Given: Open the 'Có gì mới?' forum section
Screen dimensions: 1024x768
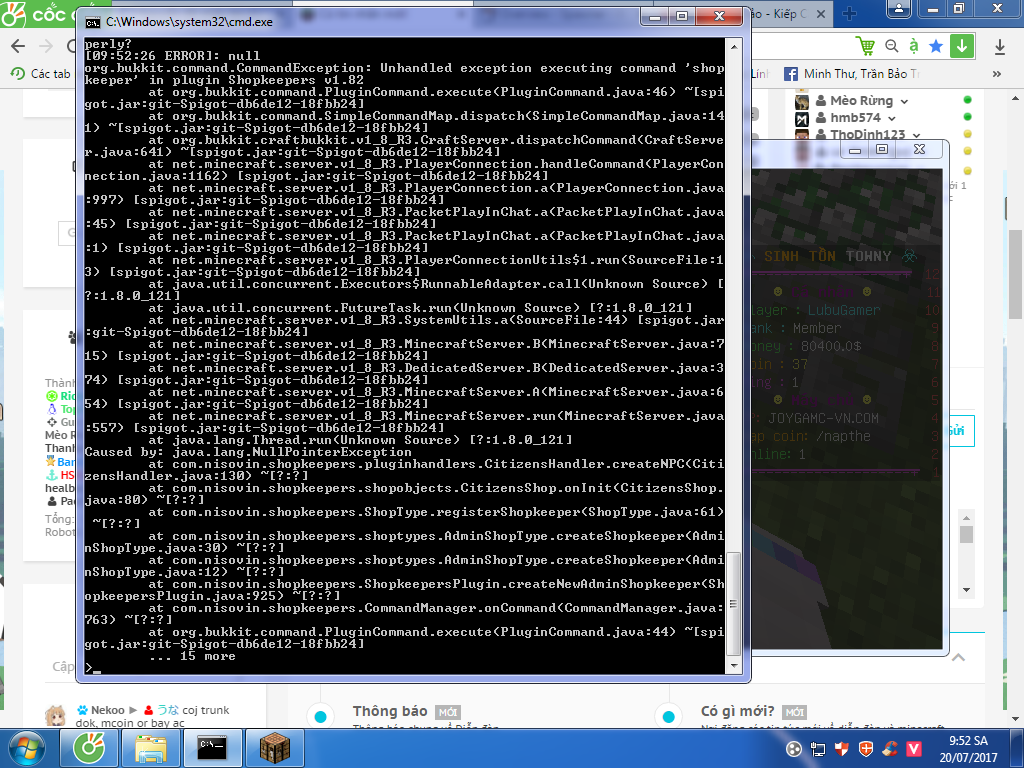Looking at the screenshot, I should pos(737,711).
